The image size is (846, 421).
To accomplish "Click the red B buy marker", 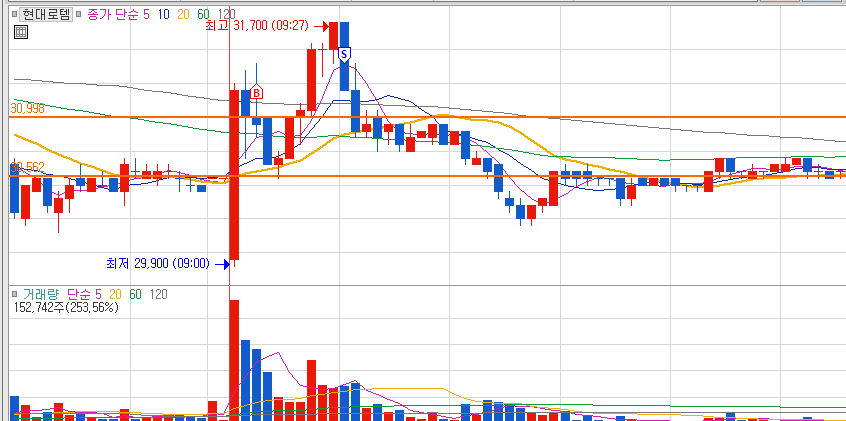I will pos(257,92).
